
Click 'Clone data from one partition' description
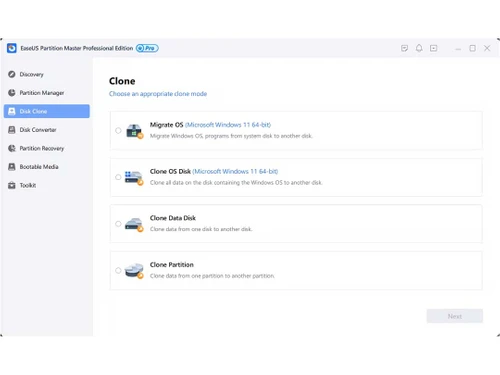(x=212, y=276)
